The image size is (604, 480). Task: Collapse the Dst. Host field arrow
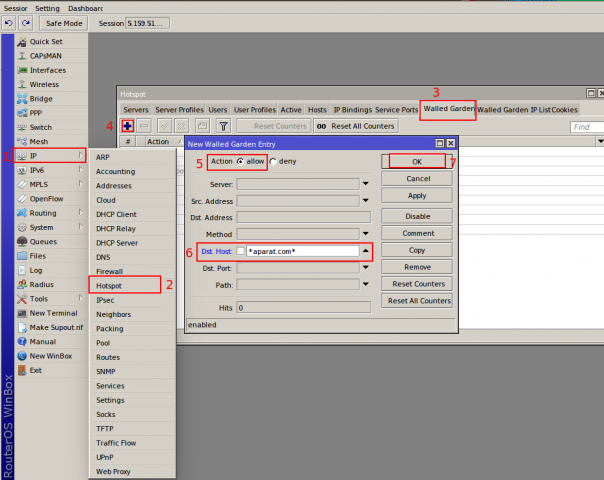366,251
